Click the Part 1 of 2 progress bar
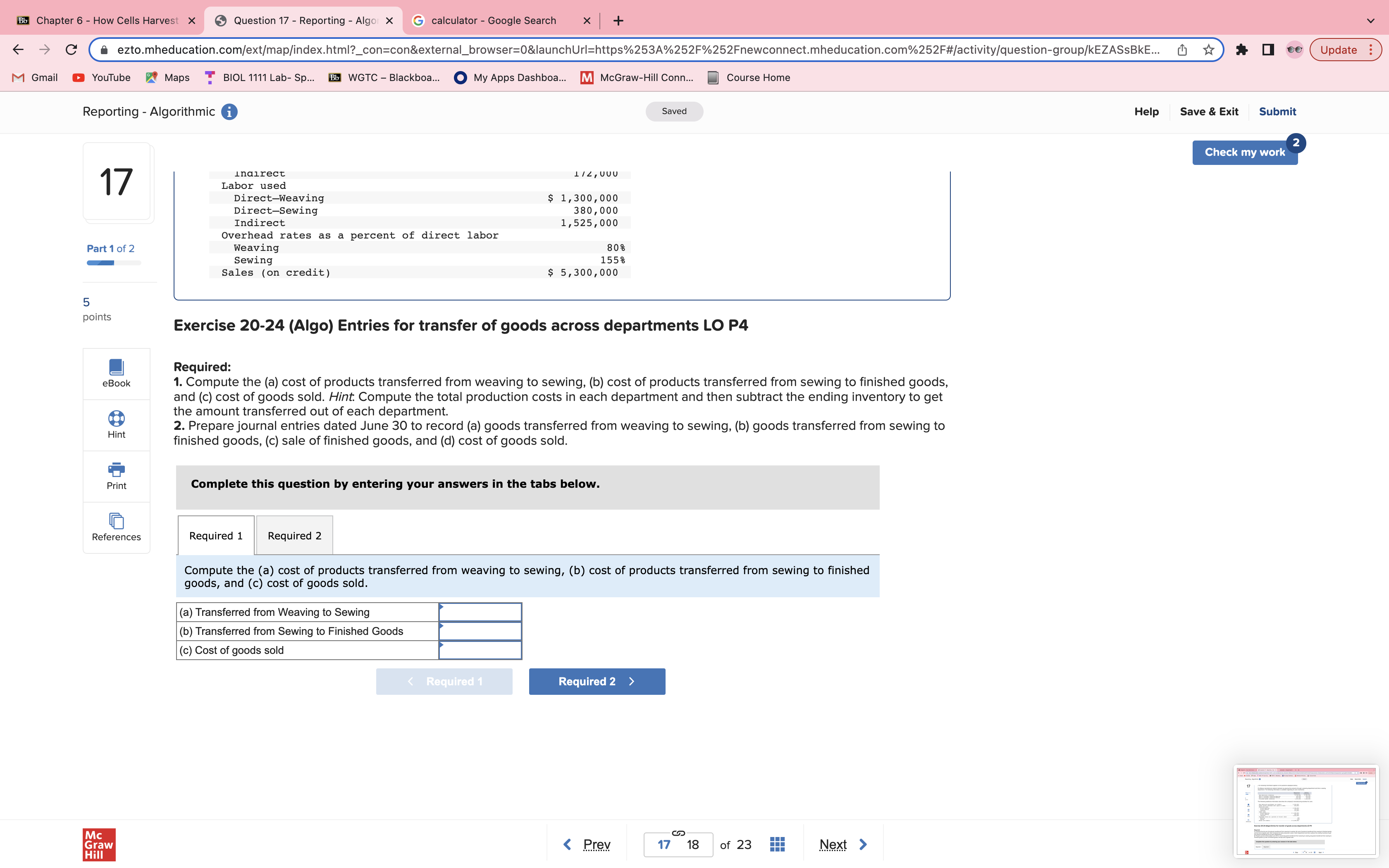Screen dimensions: 1389x868 click(x=114, y=262)
